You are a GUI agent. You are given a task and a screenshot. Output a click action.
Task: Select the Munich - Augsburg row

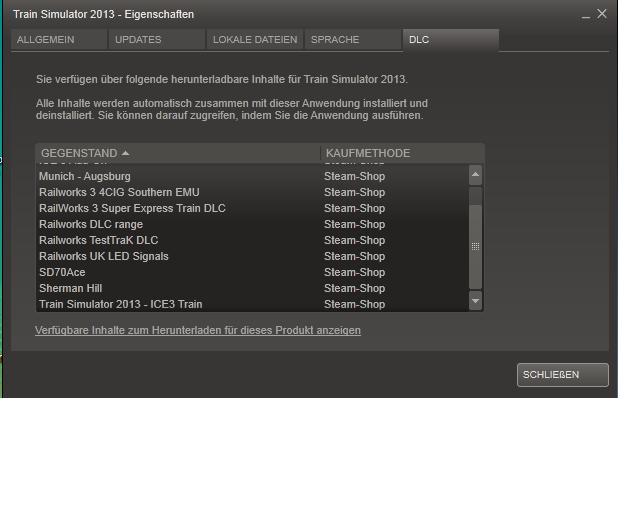coord(252,176)
